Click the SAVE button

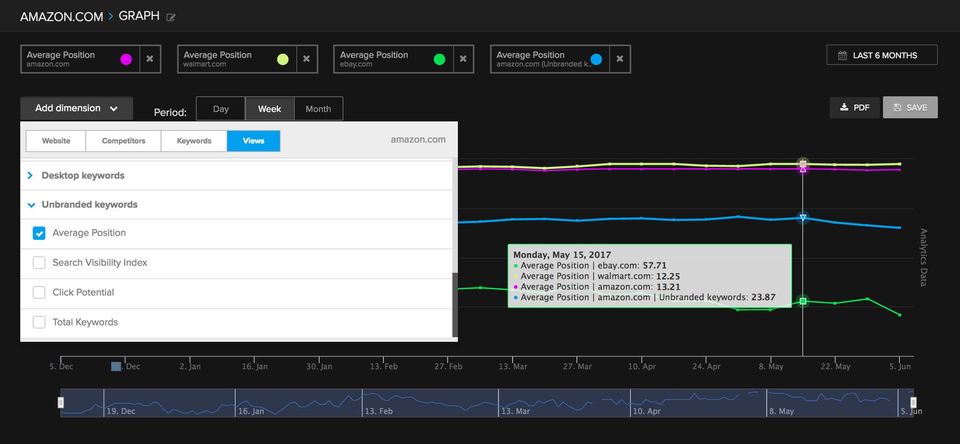tap(910, 107)
